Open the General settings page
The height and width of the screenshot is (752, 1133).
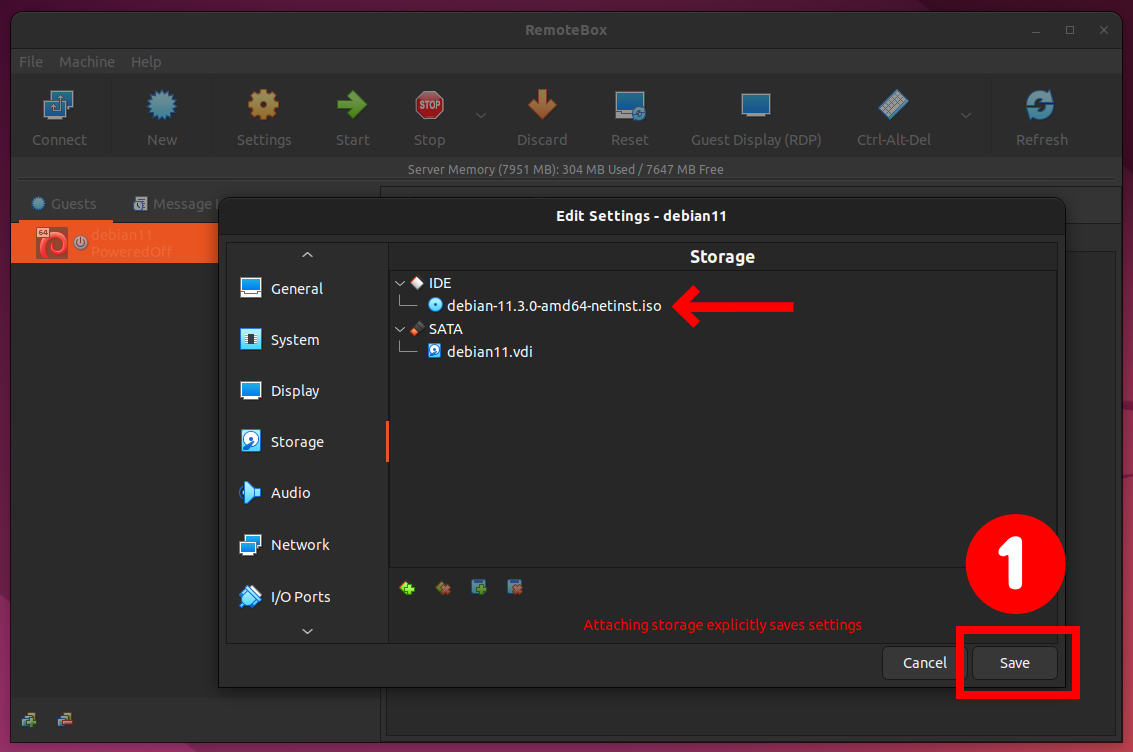coord(306,288)
